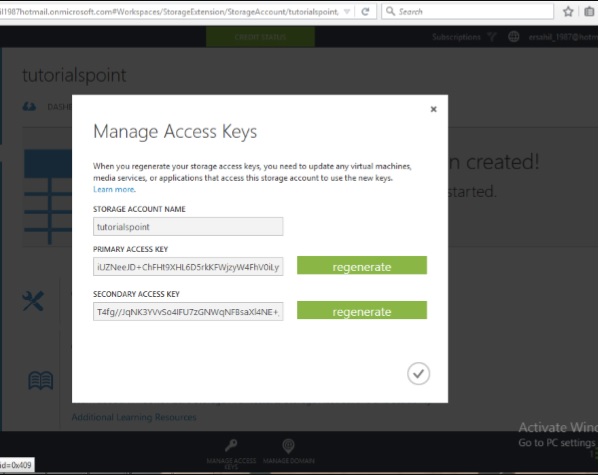This screenshot has height=475, width=599.
Task: Click the filter funnel icon beside Subscriptions
Action: pyautogui.click(x=491, y=37)
